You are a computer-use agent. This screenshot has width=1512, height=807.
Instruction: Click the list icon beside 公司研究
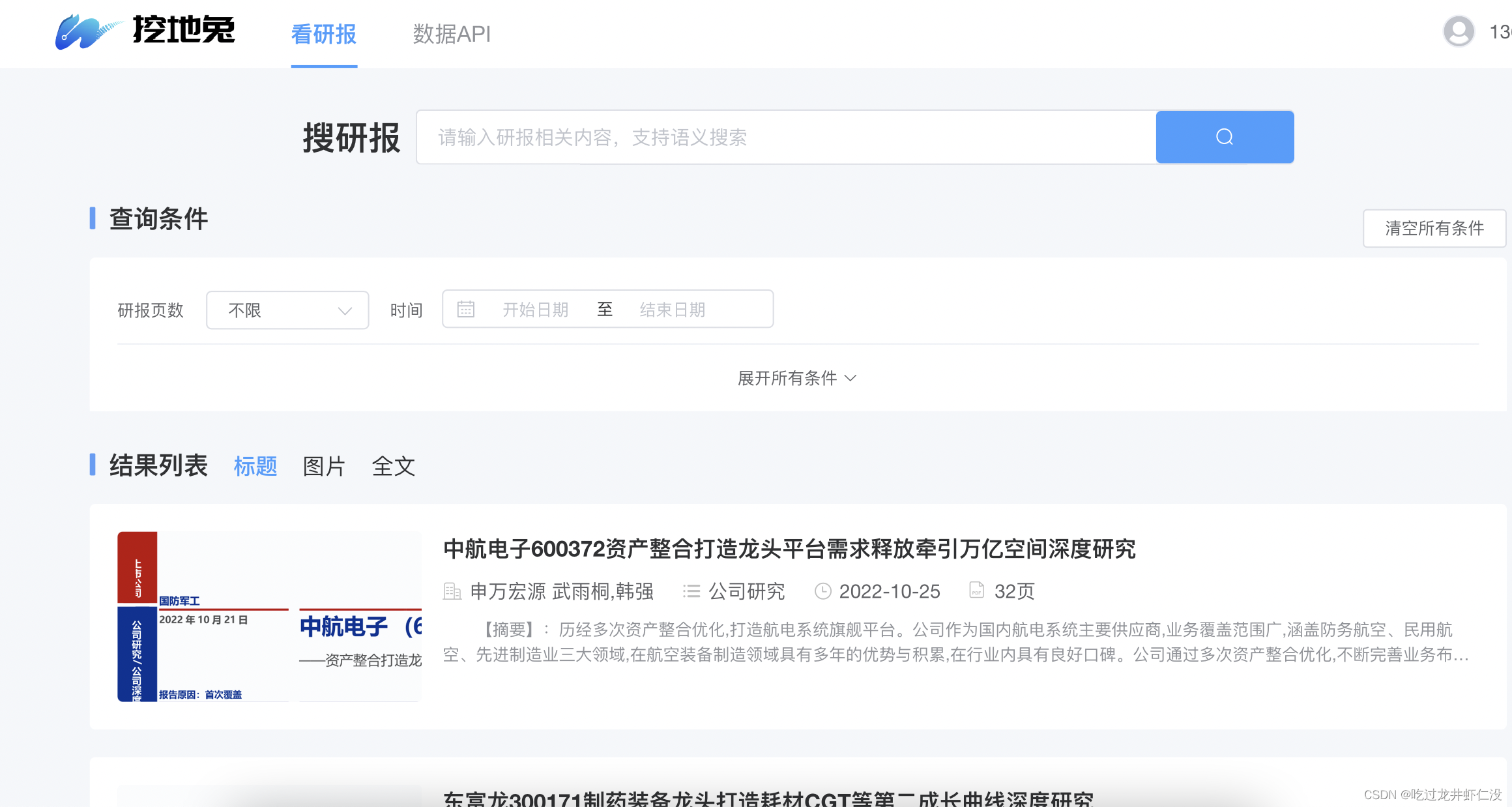point(691,591)
